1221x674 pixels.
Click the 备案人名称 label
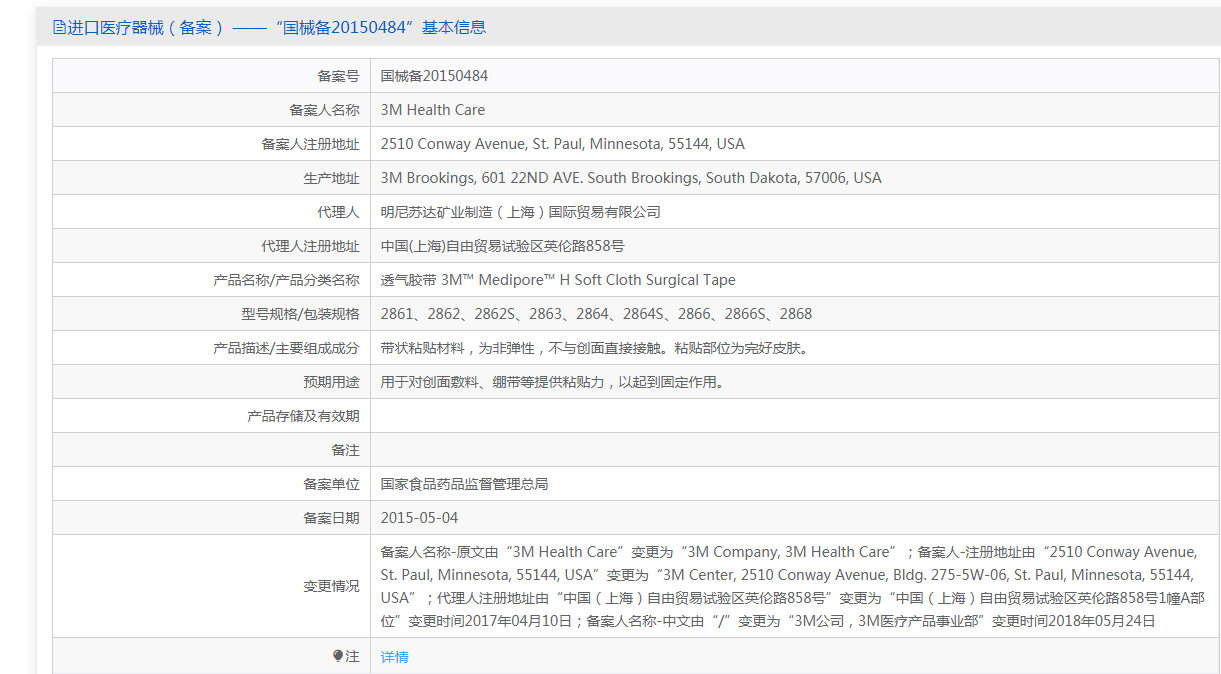pos(324,110)
